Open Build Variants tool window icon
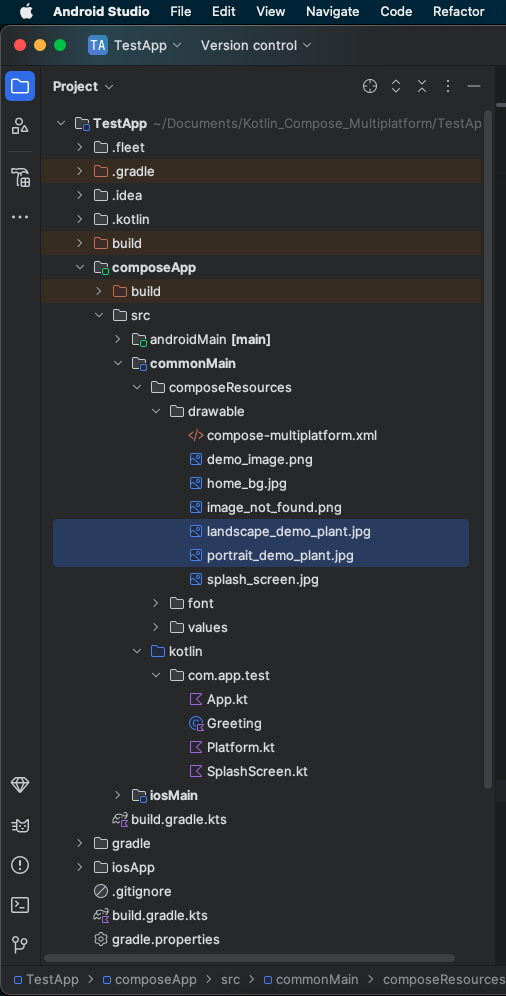Screen dimensions: 506x996 point(20,177)
